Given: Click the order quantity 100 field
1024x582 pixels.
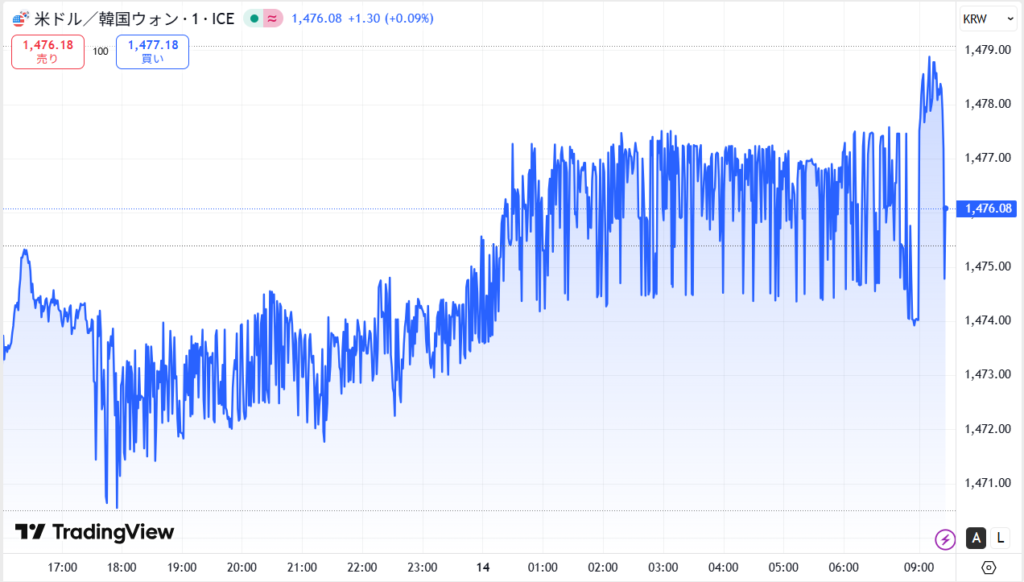Looking at the screenshot, I should (101, 50).
